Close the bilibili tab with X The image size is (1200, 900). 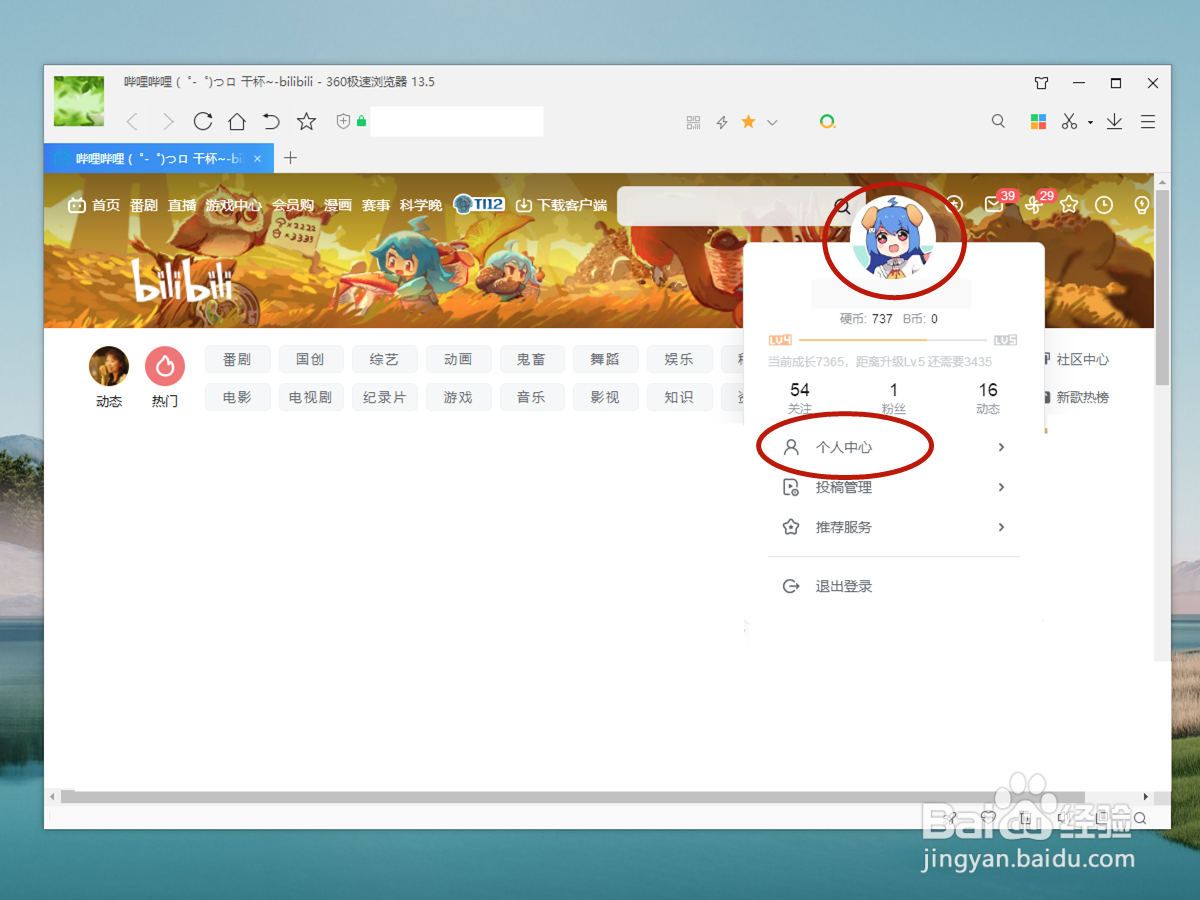coord(257,158)
